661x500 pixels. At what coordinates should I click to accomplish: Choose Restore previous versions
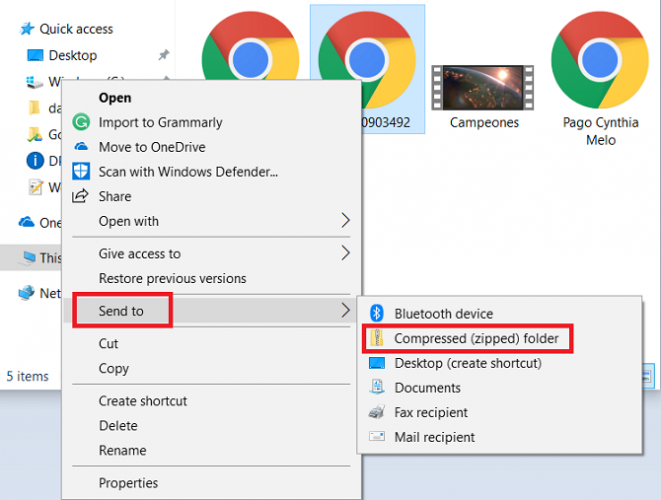[211, 278]
